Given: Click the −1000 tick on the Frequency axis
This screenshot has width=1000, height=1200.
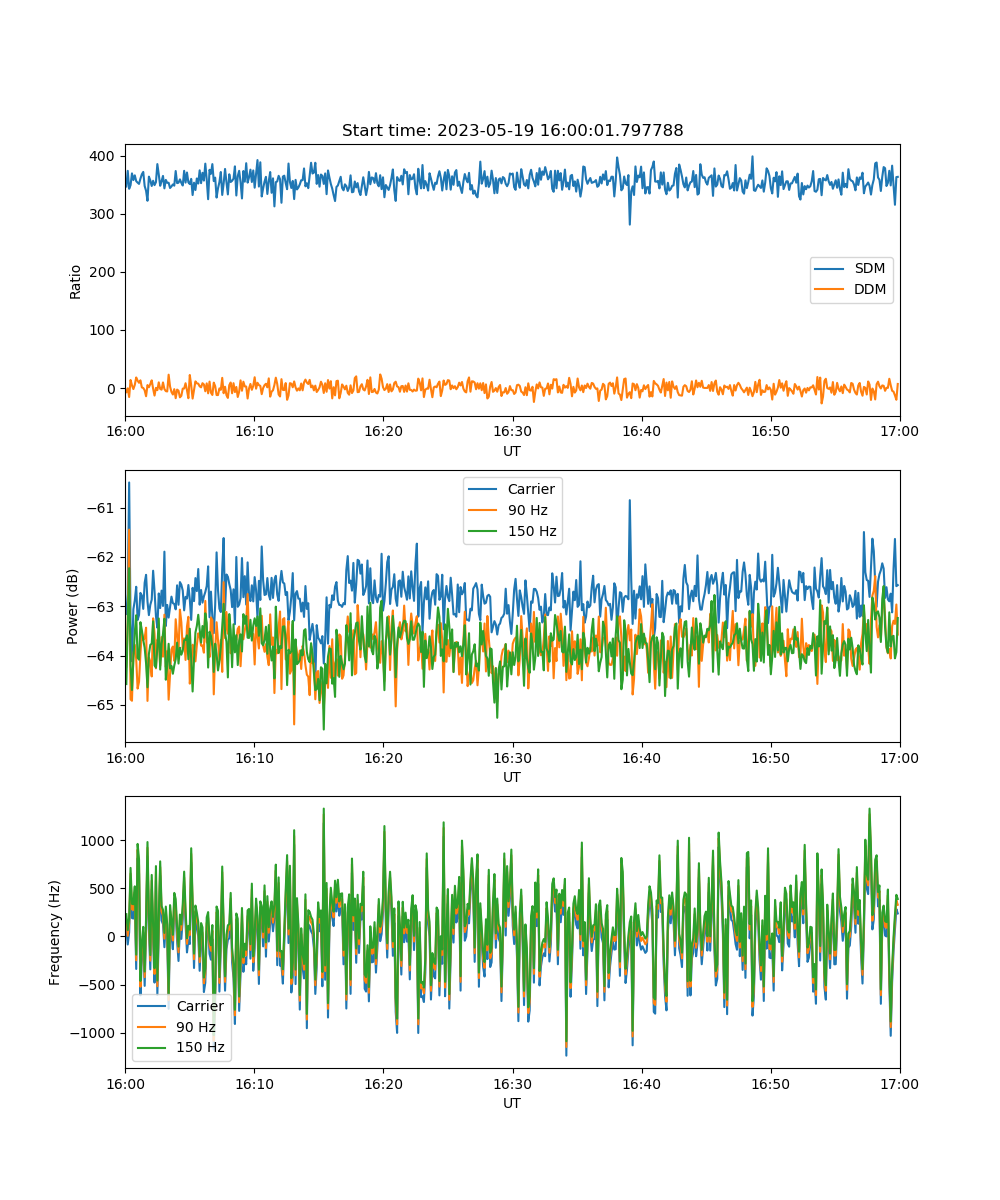Looking at the screenshot, I should point(93,1033).
